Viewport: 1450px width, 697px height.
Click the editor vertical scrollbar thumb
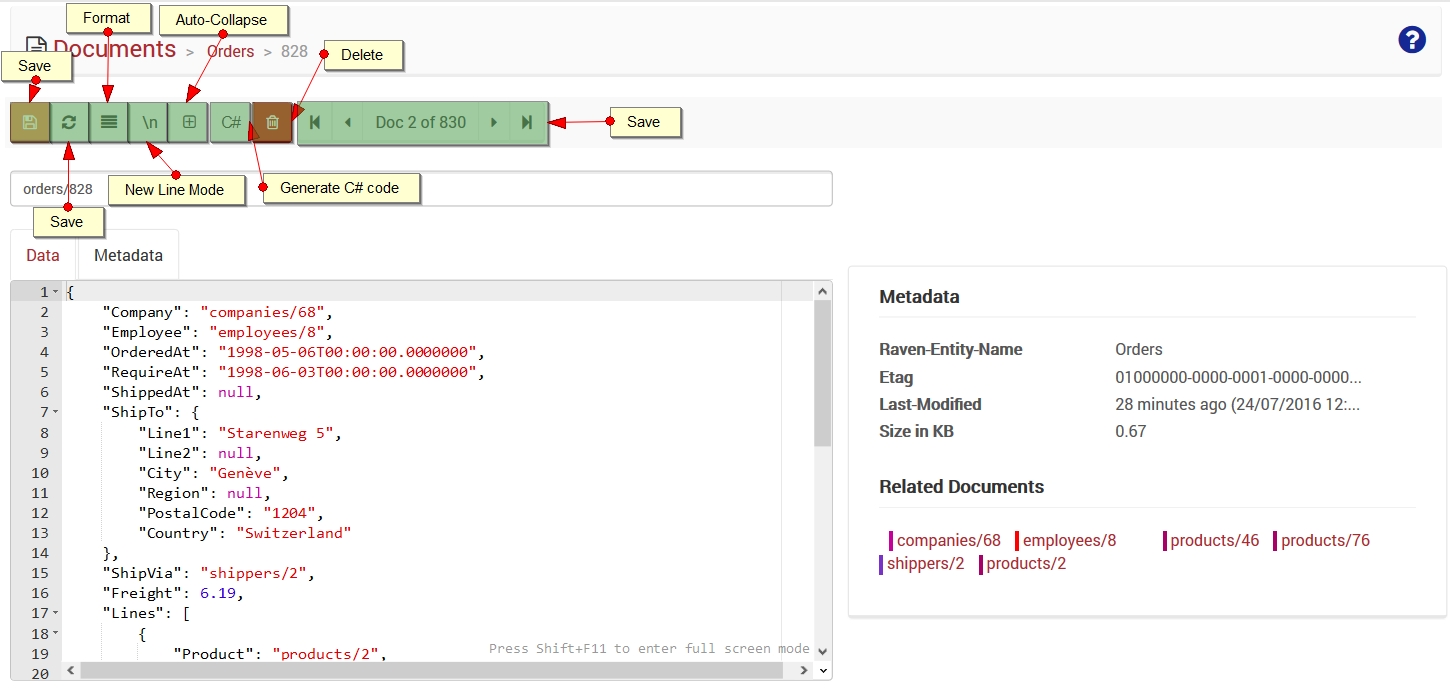(822, 373)
